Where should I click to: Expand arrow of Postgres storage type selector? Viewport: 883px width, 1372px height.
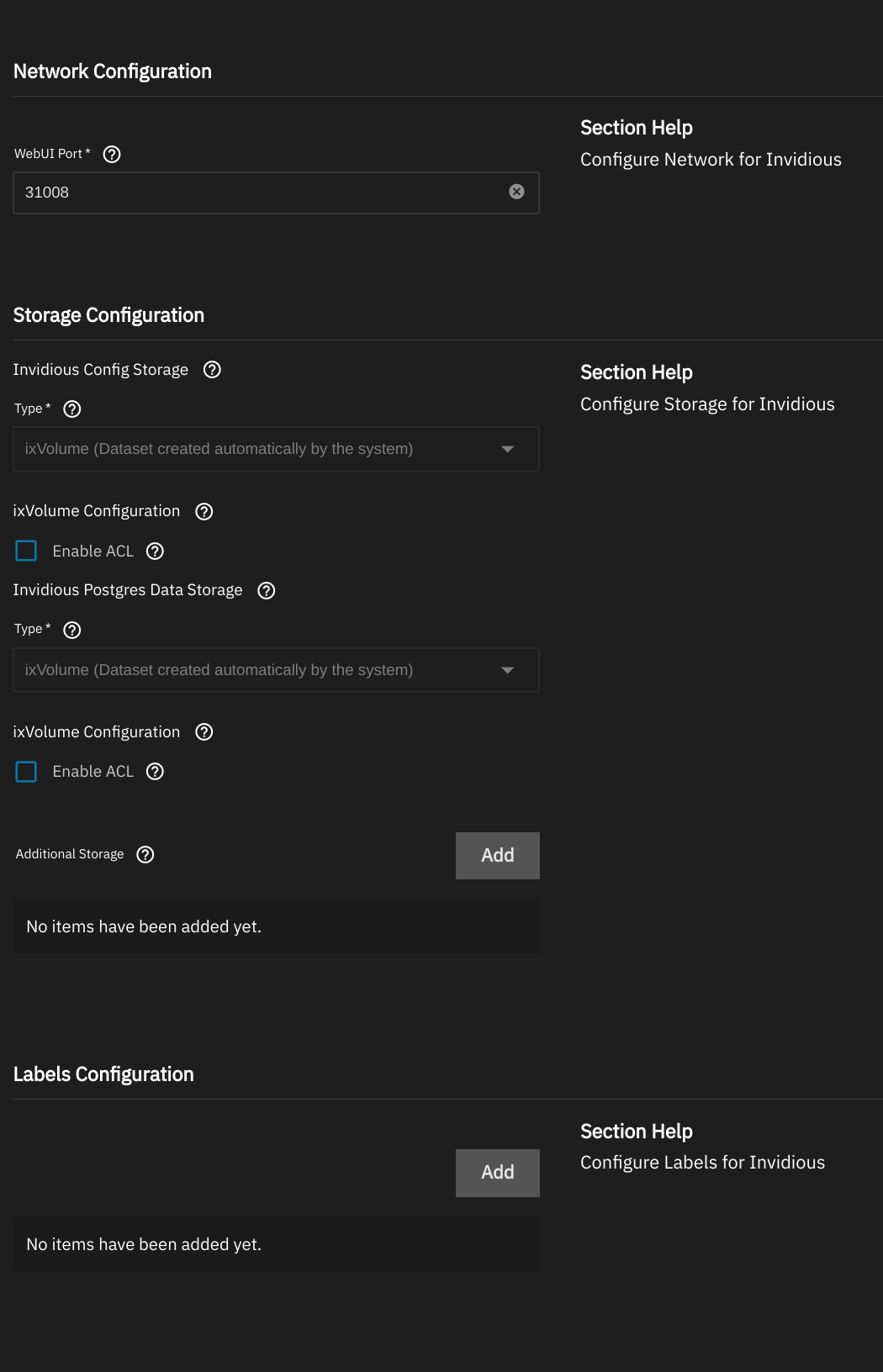(507, 670)
